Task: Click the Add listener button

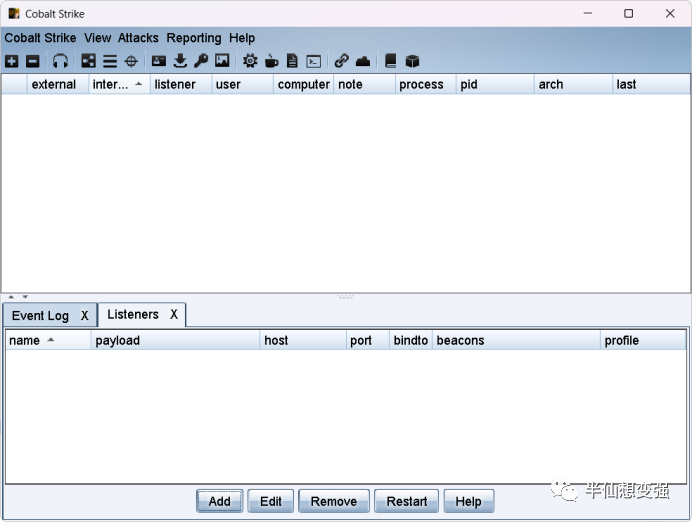Action: (219, 501)
